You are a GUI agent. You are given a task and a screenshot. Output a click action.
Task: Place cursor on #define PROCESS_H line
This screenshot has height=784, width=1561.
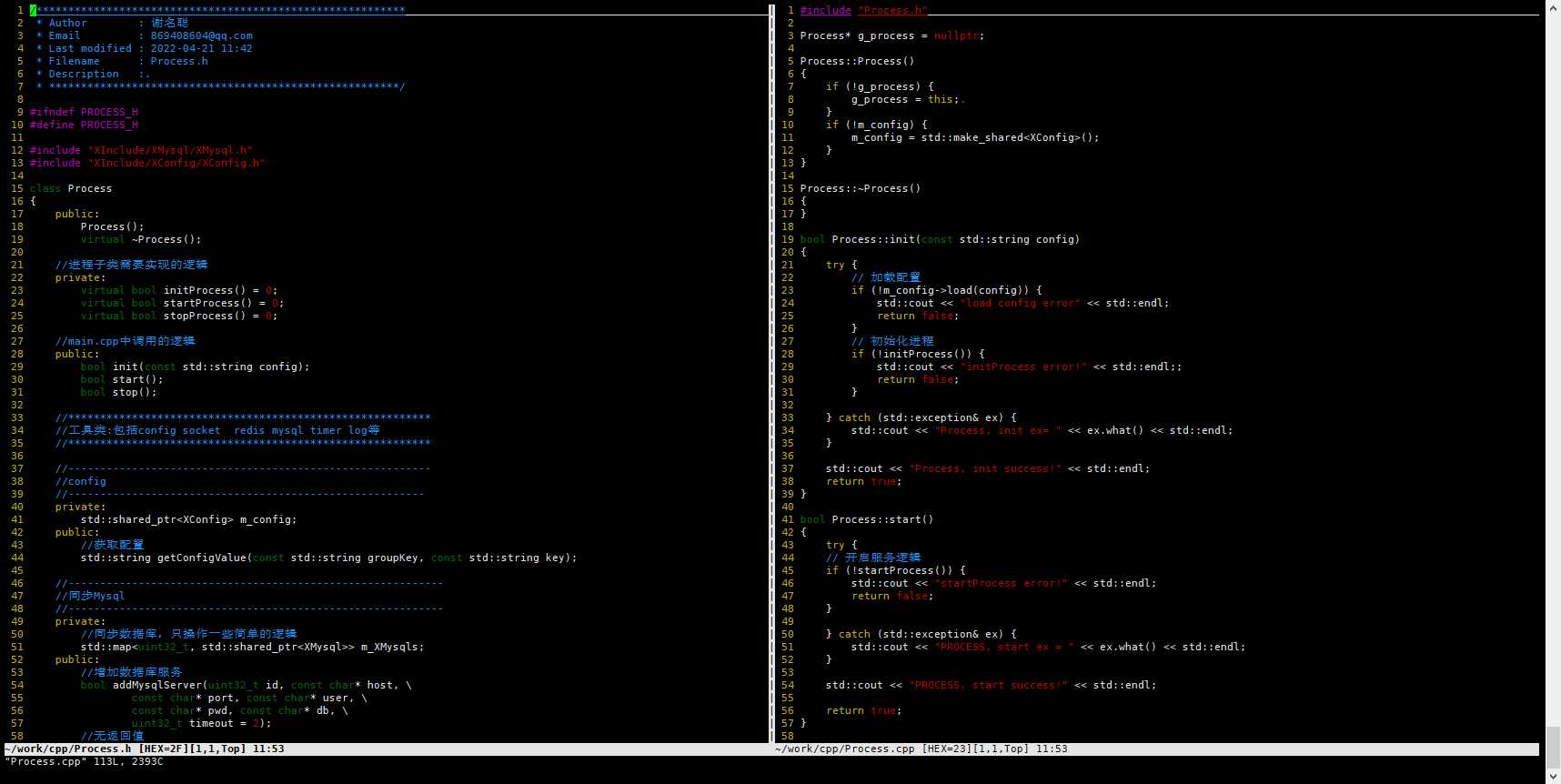click(84, 126)
